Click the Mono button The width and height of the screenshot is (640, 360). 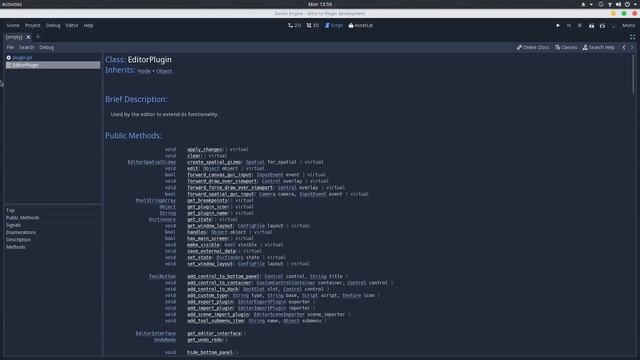coord(628,25)
